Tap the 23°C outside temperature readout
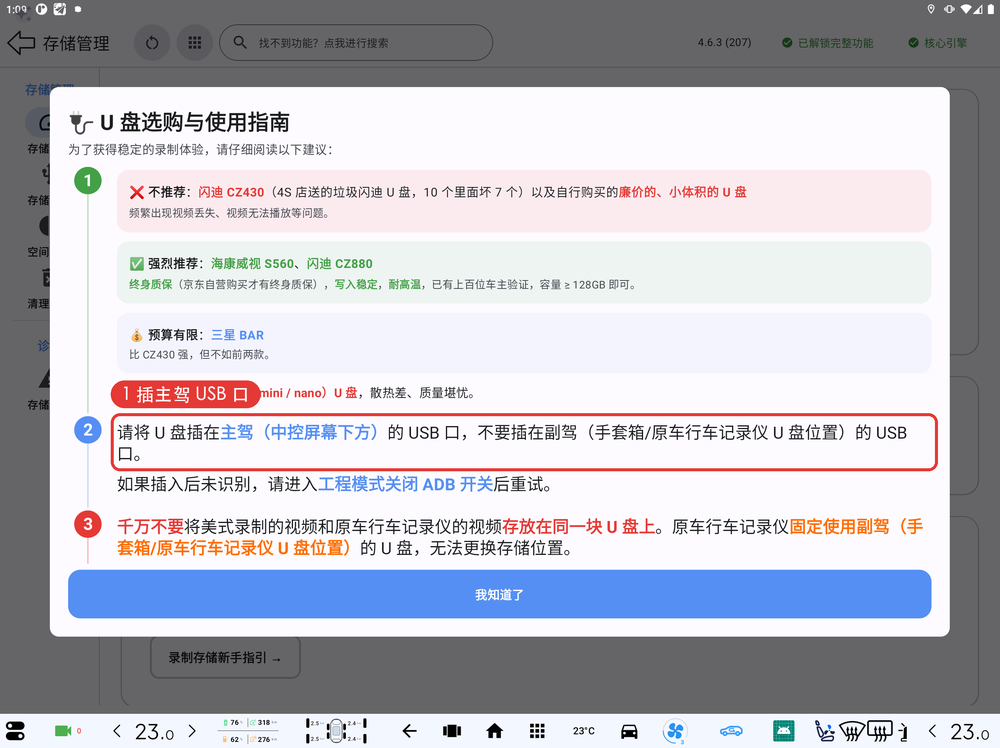The width and height of the screenshot is (1000, 748). [x=584, y=731]
